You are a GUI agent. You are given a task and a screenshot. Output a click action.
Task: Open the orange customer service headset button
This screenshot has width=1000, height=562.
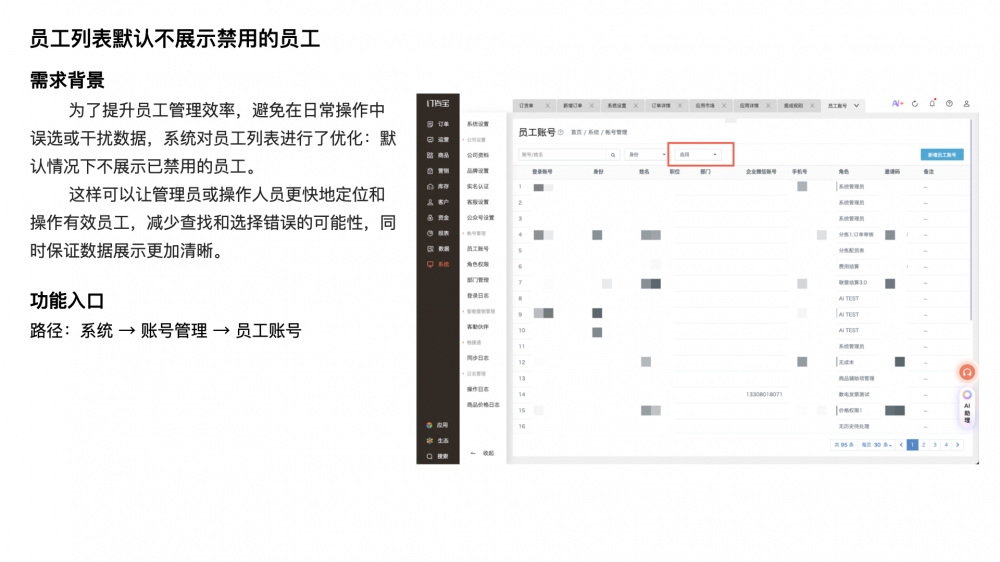coord(967,372)
